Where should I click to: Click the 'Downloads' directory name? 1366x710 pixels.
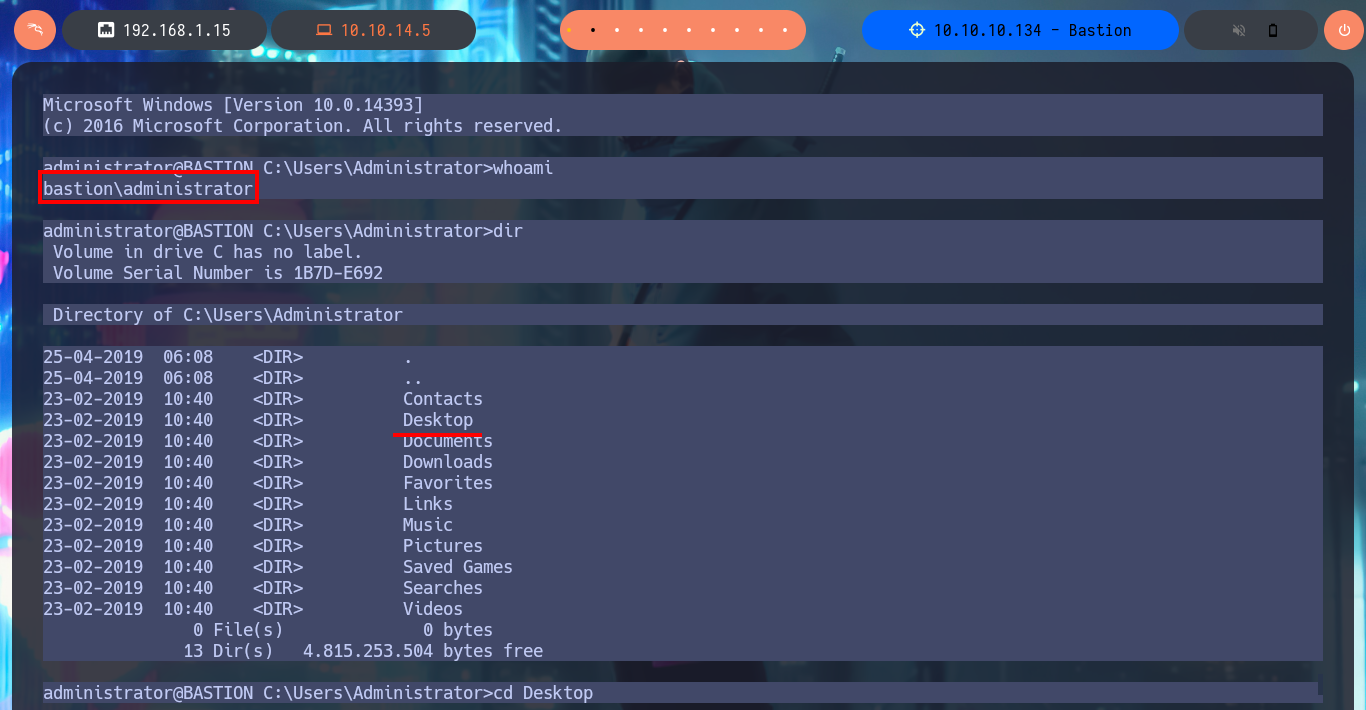click(x=448, y=462)
